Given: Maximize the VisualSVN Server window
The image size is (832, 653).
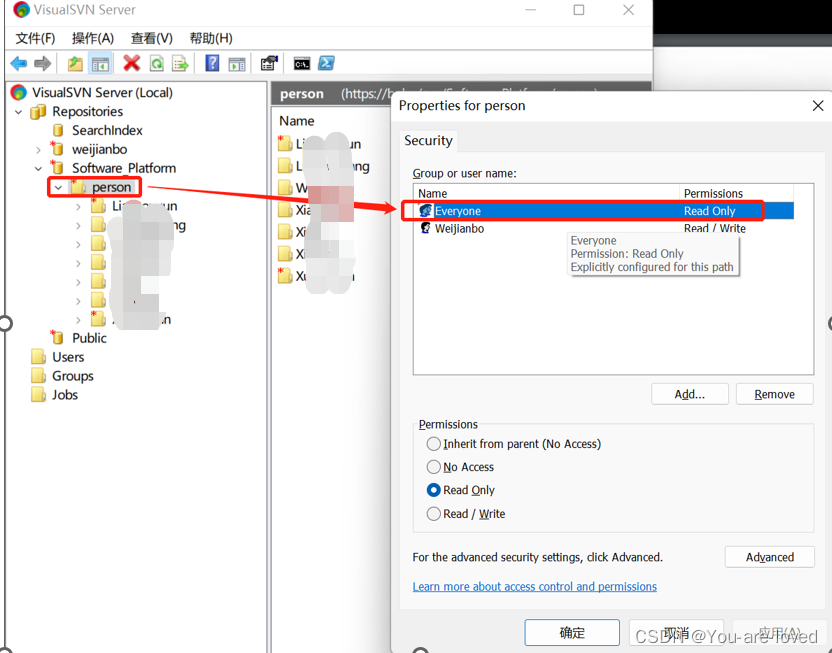Looking at the screenshot, I should [x=579, y=10].
